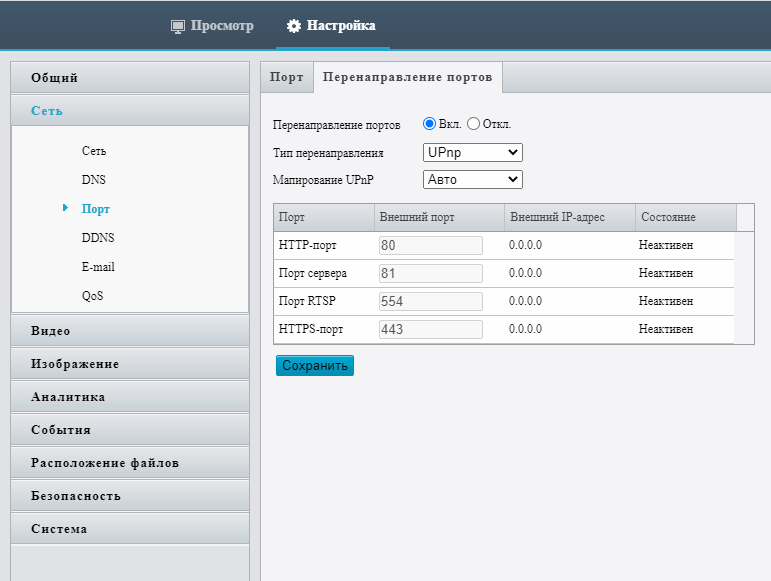
Task: Click the Порт RTSP row label
Action: tap(307, 301)
